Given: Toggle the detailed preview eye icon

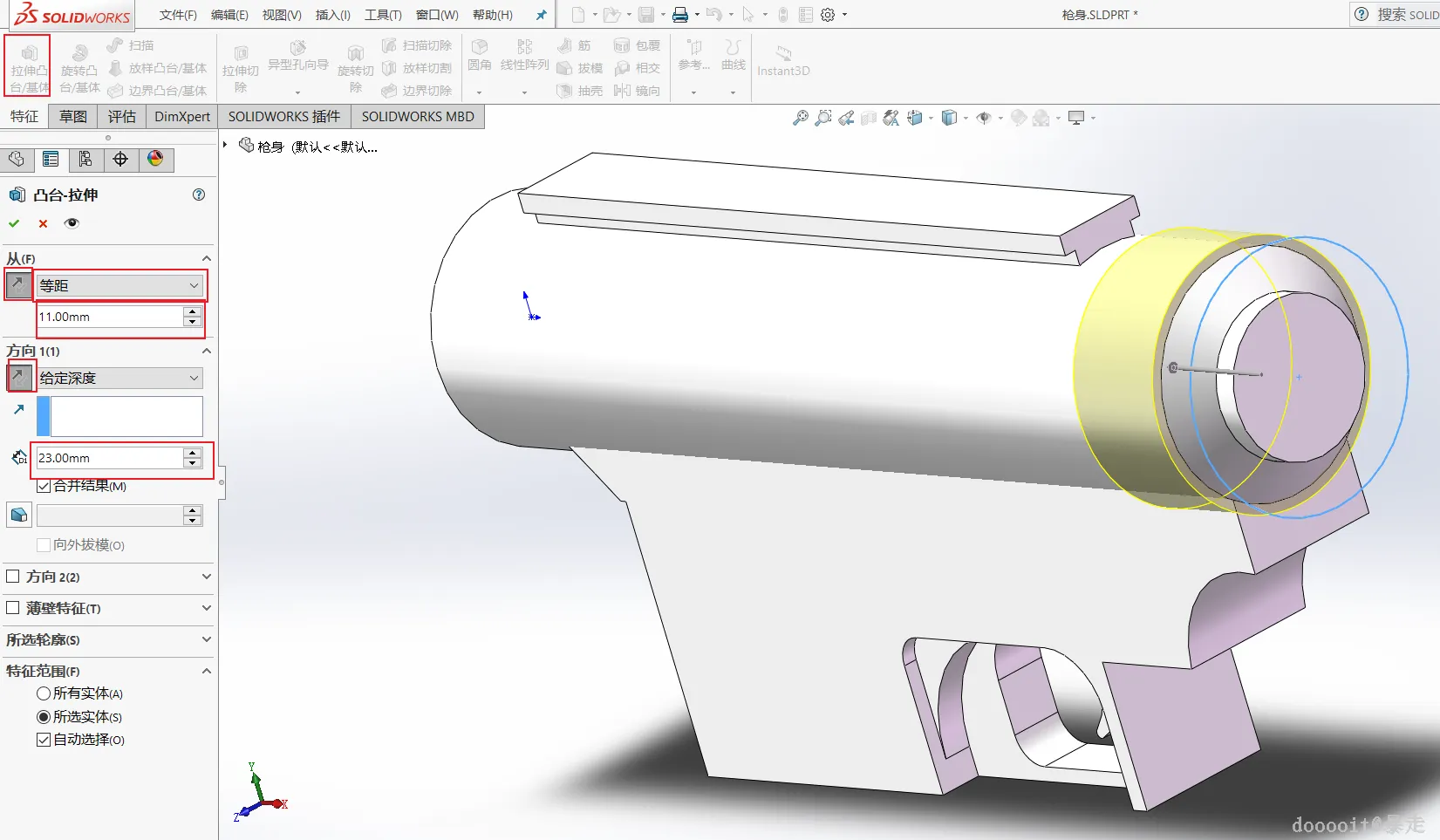Looking at the screenshot, I should [x=72, y=223].
